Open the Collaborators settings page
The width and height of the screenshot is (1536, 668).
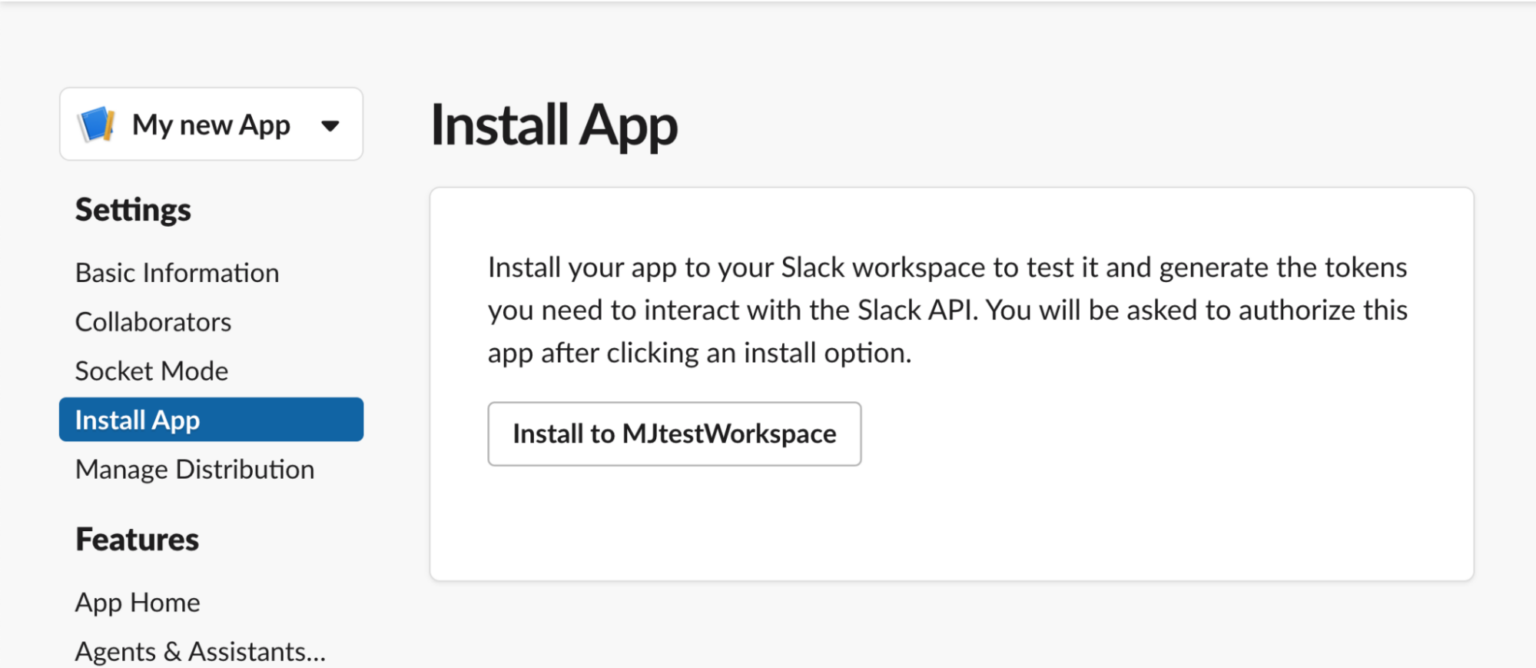pyautogui.click(x=152, y=321)
